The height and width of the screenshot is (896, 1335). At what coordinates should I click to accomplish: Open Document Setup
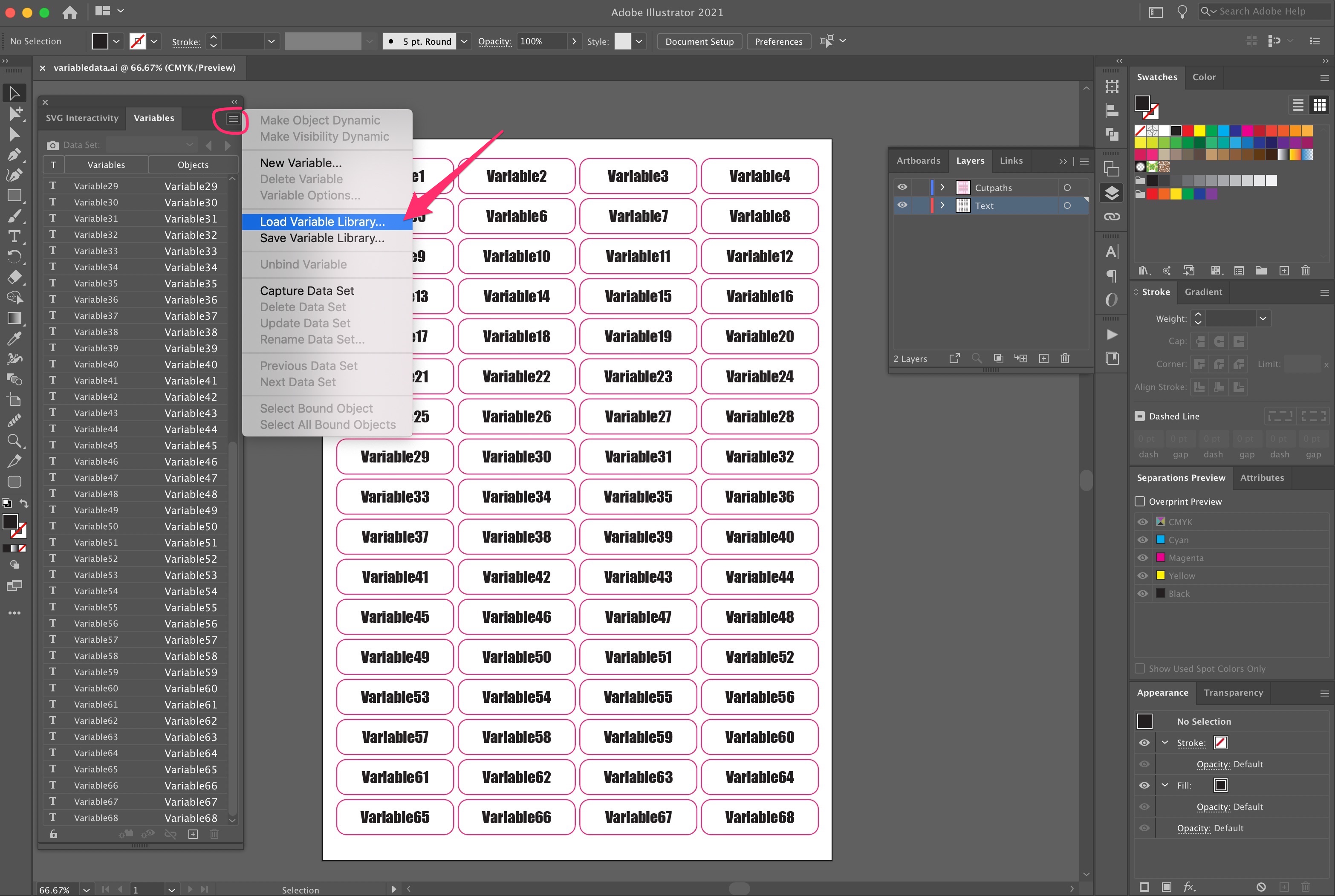699,41
